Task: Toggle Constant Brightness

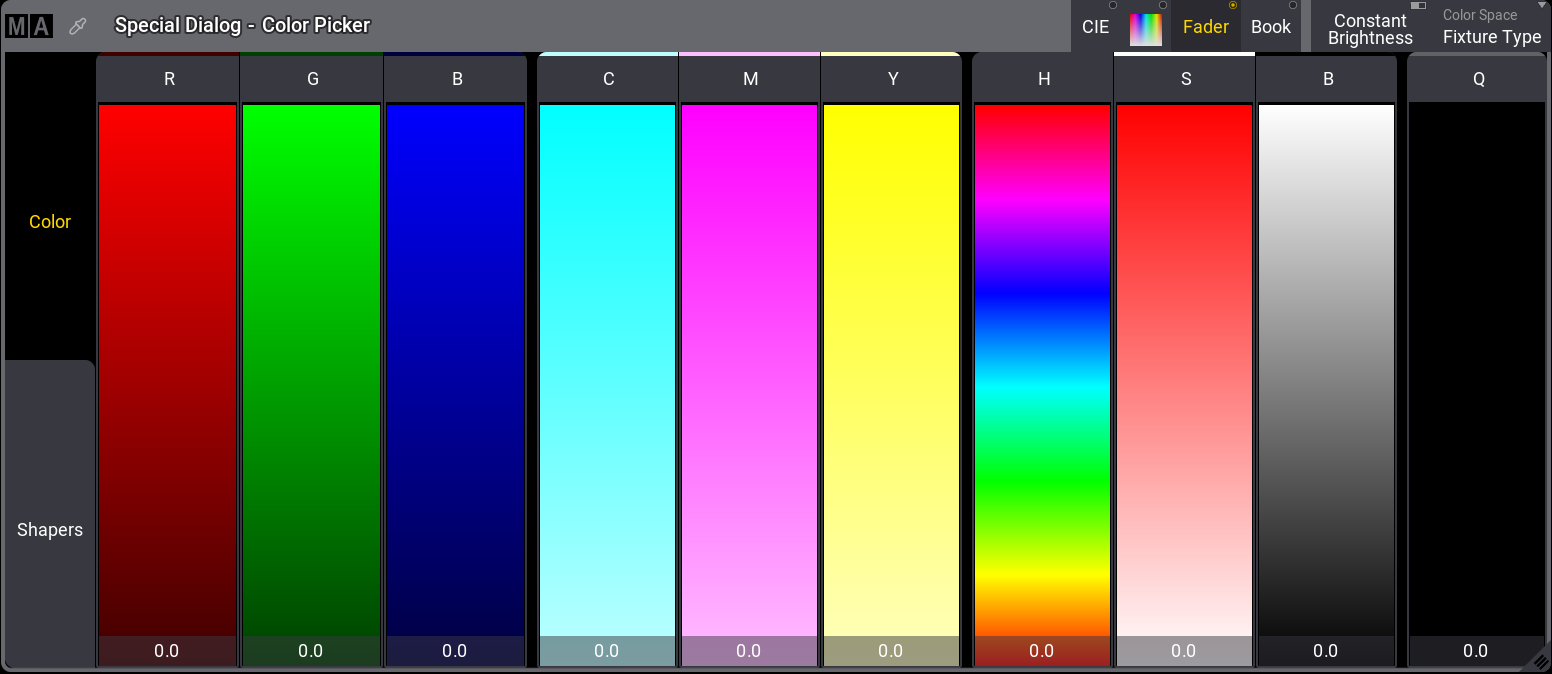Action: (1370, 29)
